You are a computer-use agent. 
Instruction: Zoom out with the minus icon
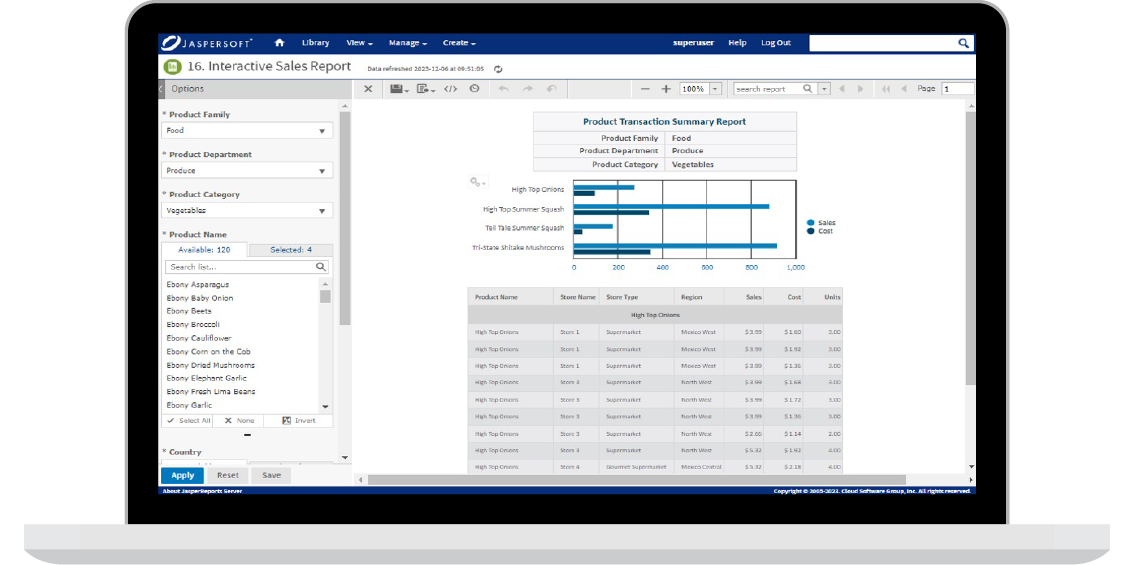645,89
